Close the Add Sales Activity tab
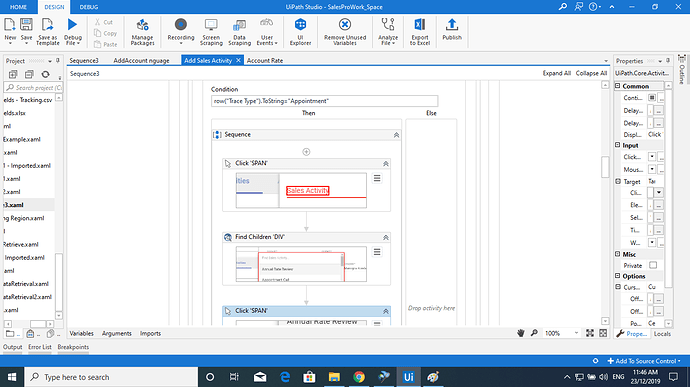 click(x=238, y=60)
